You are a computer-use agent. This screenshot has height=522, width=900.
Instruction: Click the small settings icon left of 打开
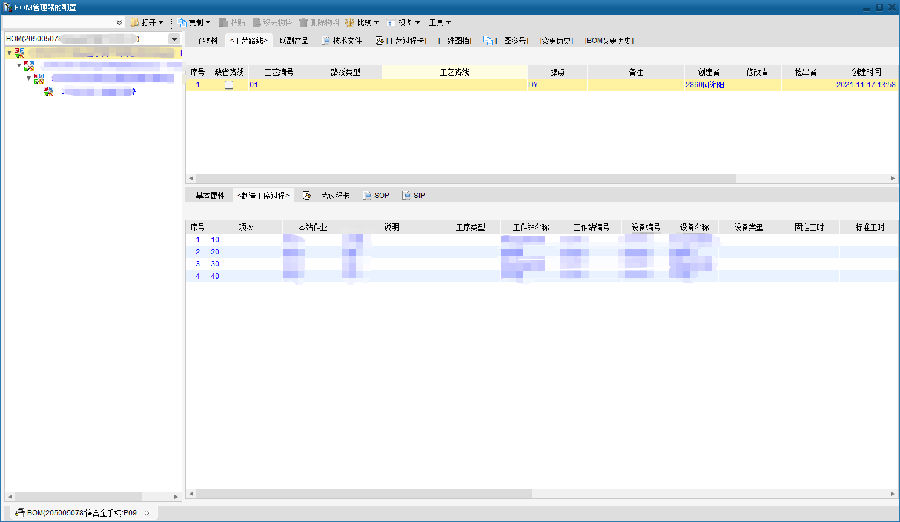tap(119, 22)
